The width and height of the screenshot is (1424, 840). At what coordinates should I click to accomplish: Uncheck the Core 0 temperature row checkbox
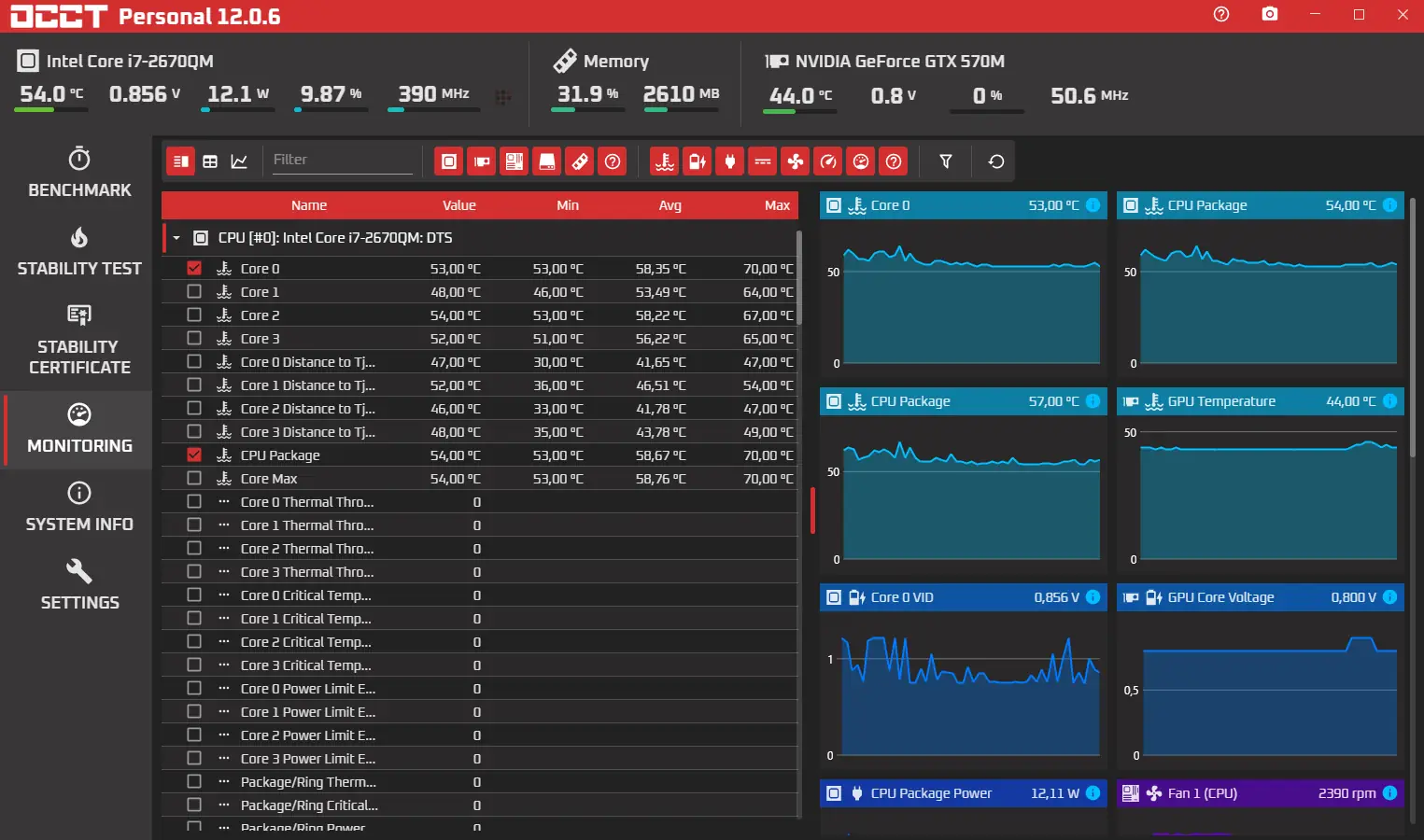tap(194, 268)
